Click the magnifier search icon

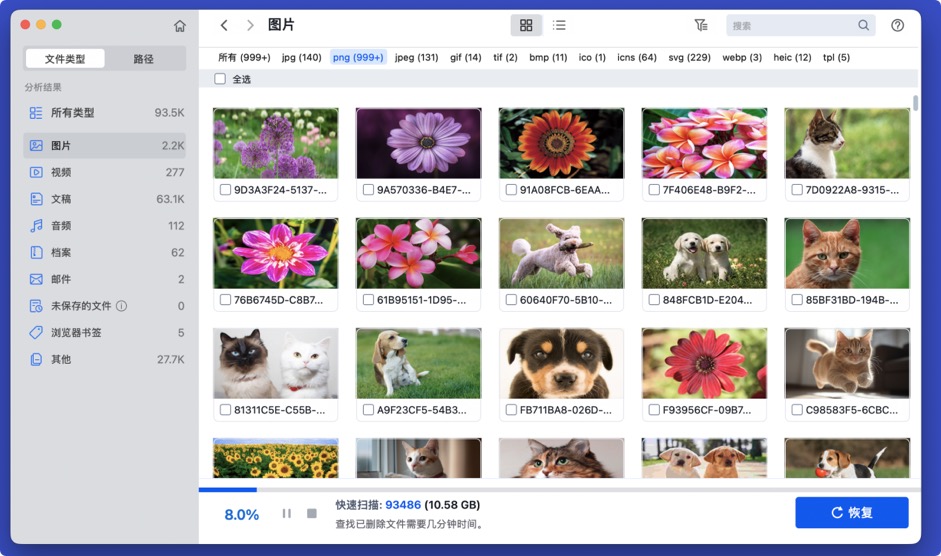[863, 25]
